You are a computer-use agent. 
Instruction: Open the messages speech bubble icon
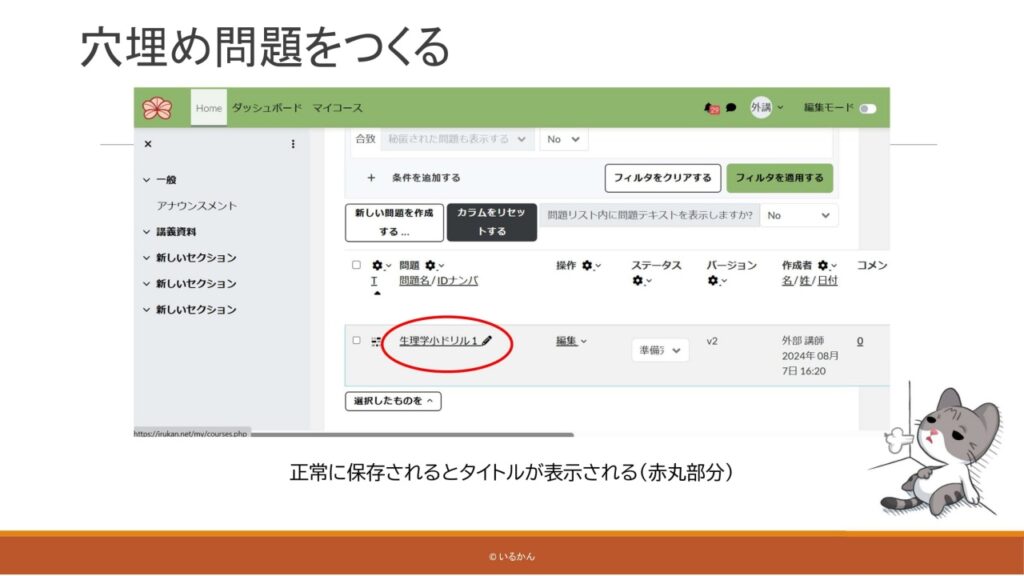731,108
